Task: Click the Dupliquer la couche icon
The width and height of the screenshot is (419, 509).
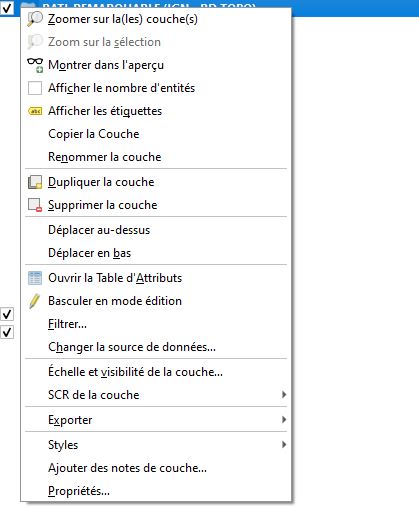Action: click(35, 182)
